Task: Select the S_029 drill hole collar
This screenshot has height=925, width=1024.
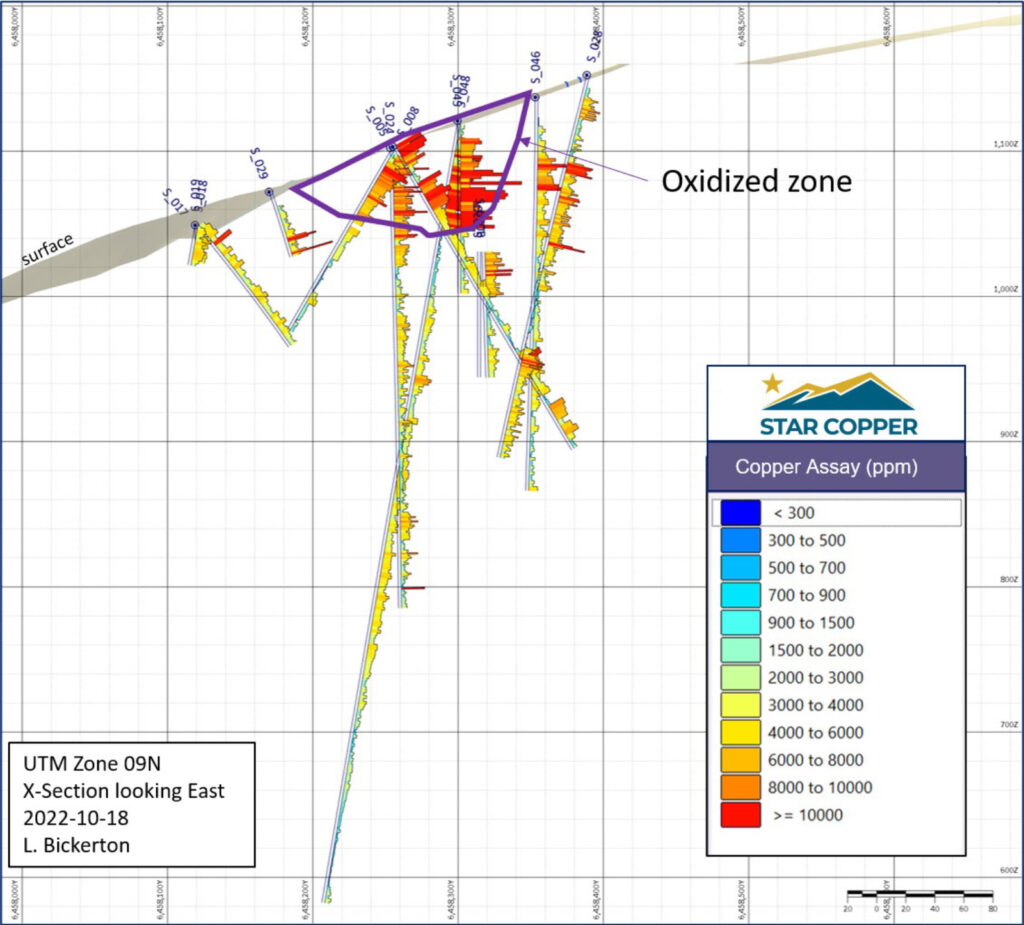Action: pos(269,191)
